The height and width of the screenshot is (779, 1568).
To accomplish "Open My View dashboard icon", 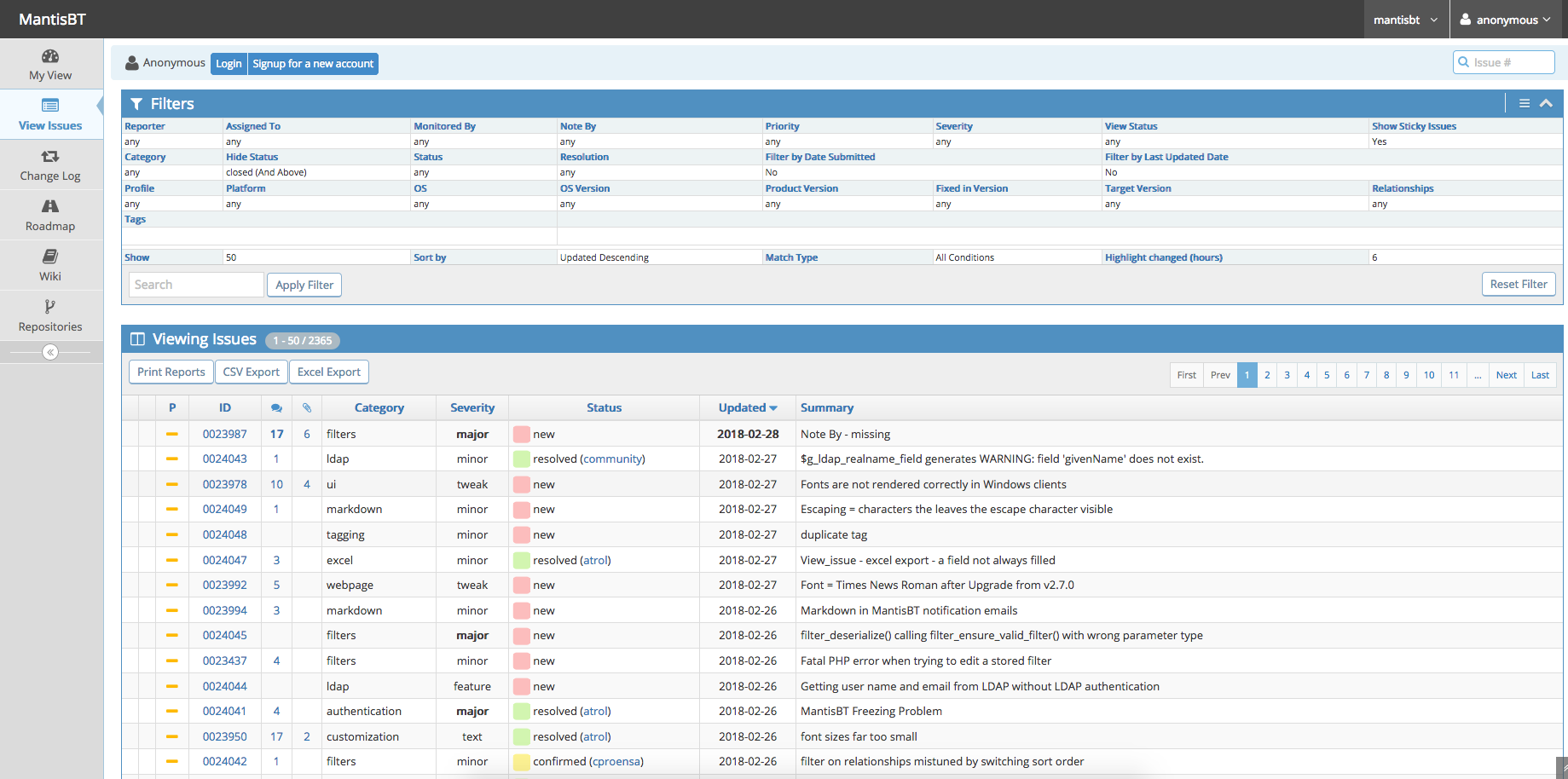I will (x=50, y=56).
